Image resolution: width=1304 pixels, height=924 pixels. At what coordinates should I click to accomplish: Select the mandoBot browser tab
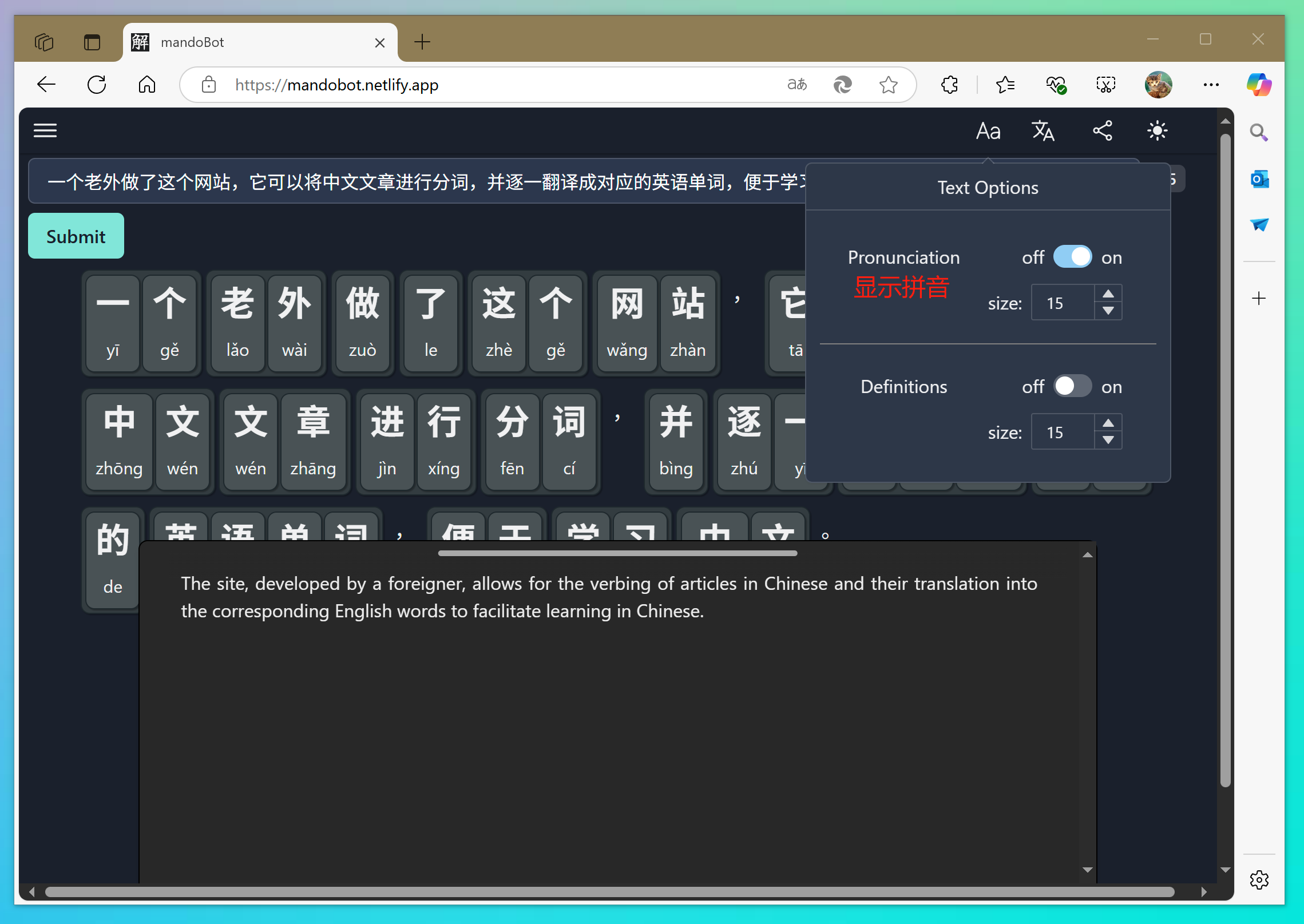(x=260, y=42)
